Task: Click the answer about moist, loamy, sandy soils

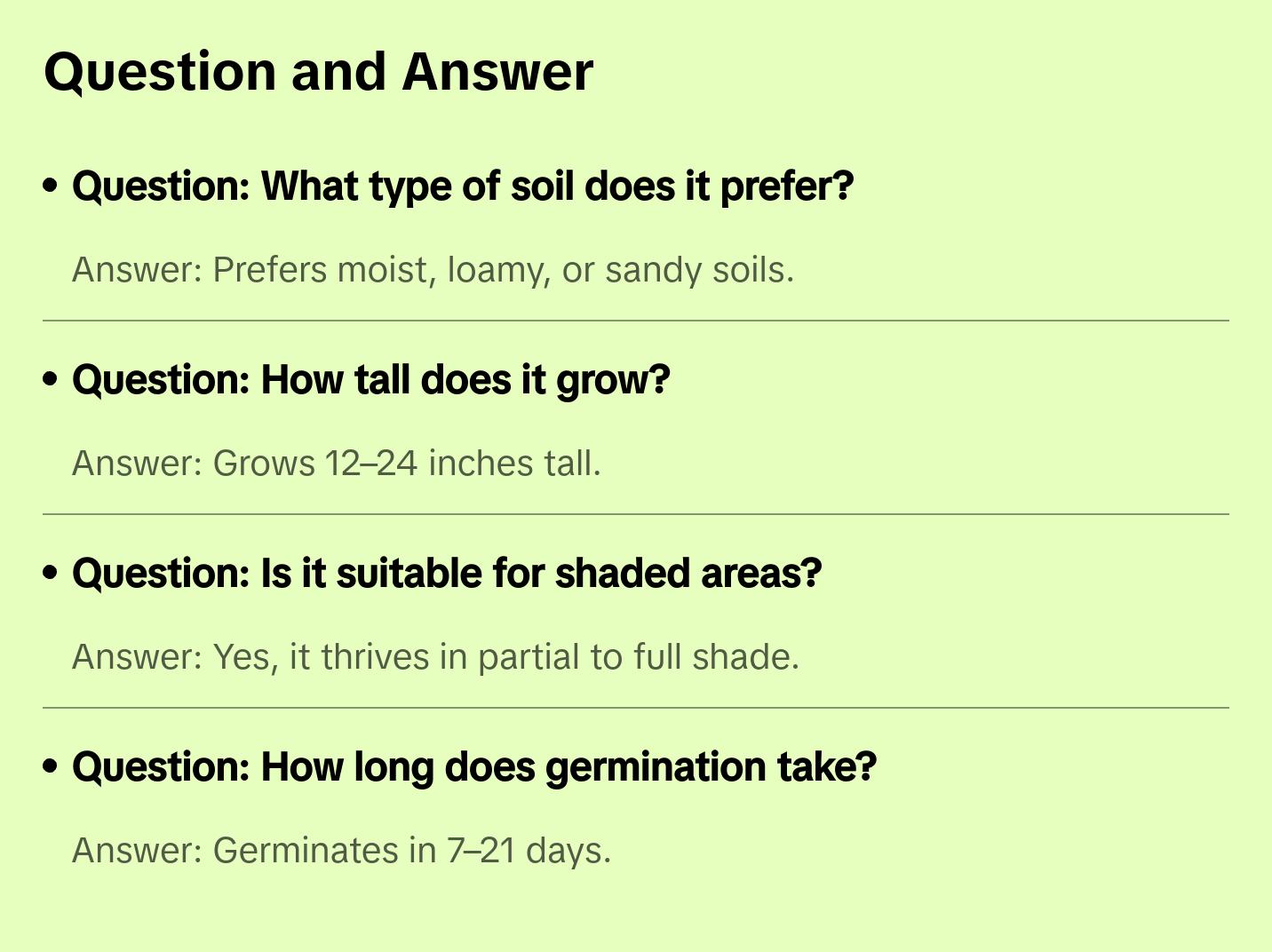Action: click(x=433, y=270)
